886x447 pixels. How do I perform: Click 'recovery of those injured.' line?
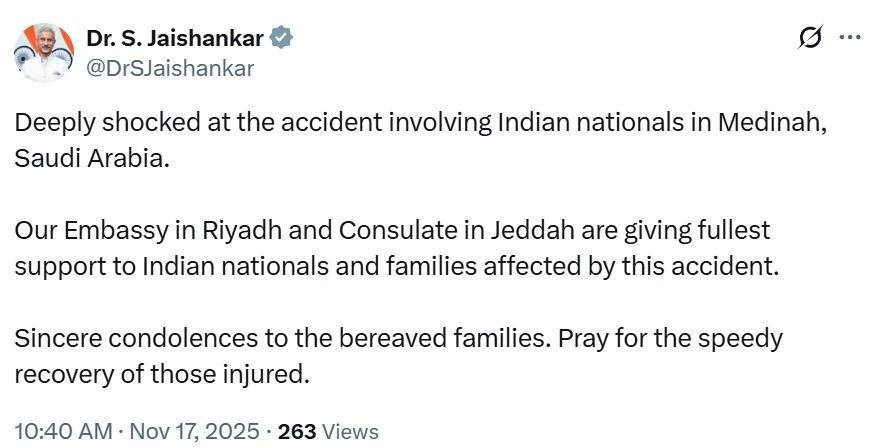click(161, 375)
